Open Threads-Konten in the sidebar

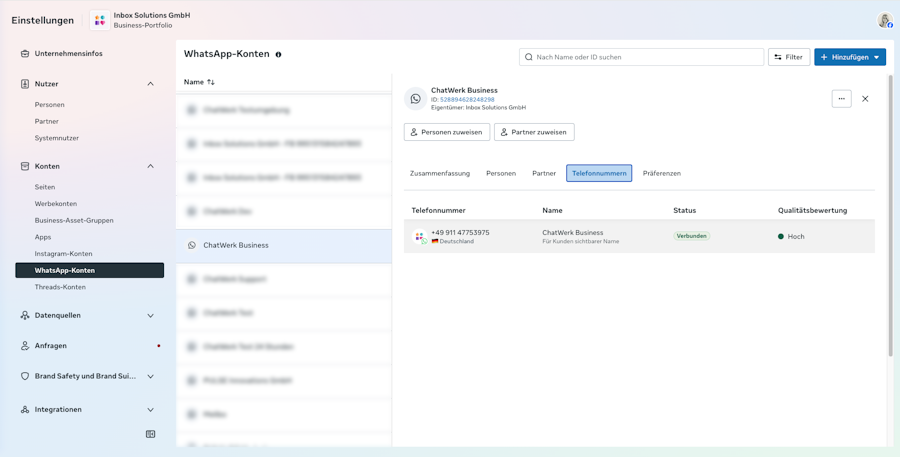[60, 287]
